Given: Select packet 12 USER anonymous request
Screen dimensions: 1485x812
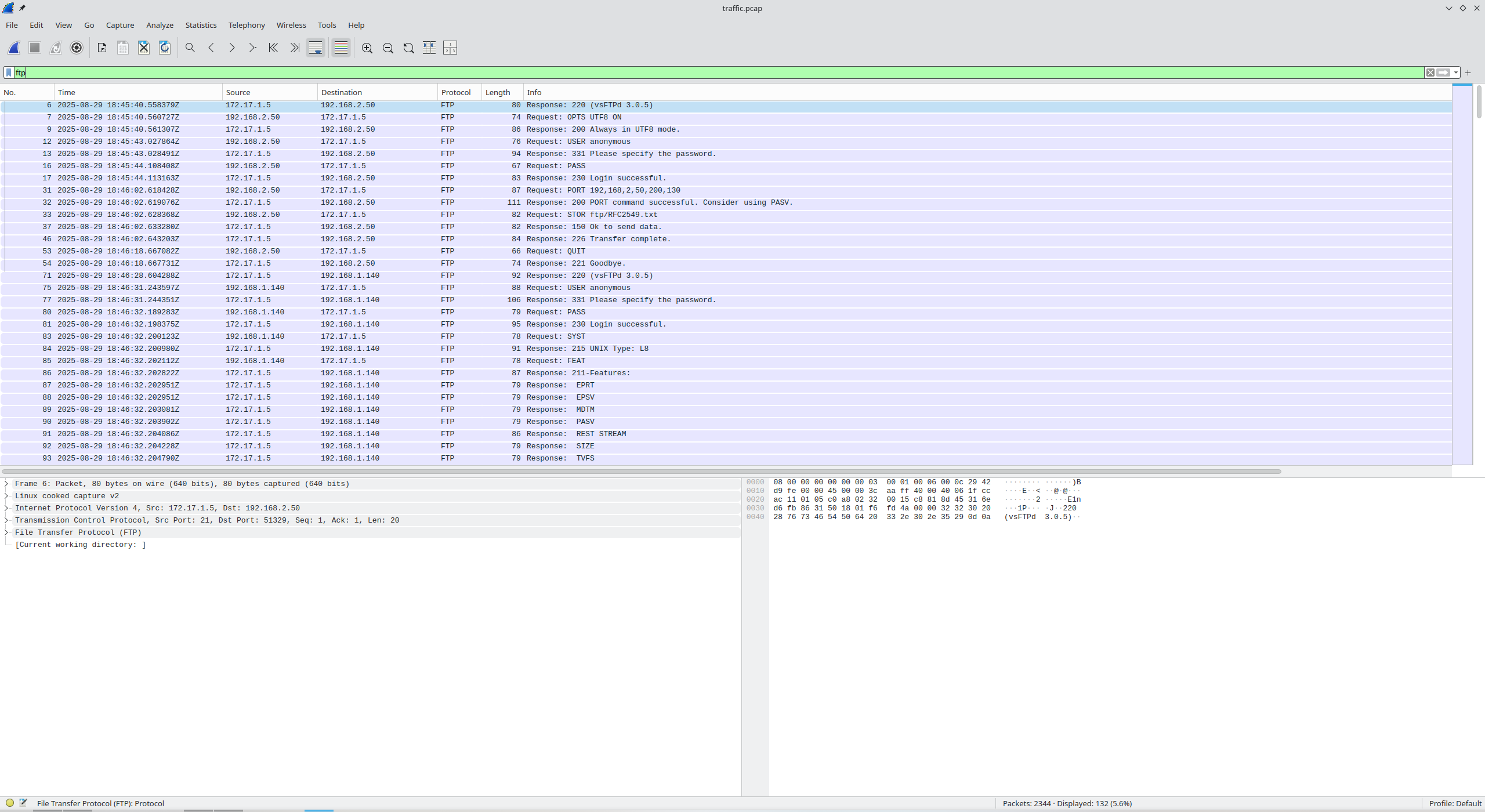Looking at the screenshot, I should tap(726, 142).
